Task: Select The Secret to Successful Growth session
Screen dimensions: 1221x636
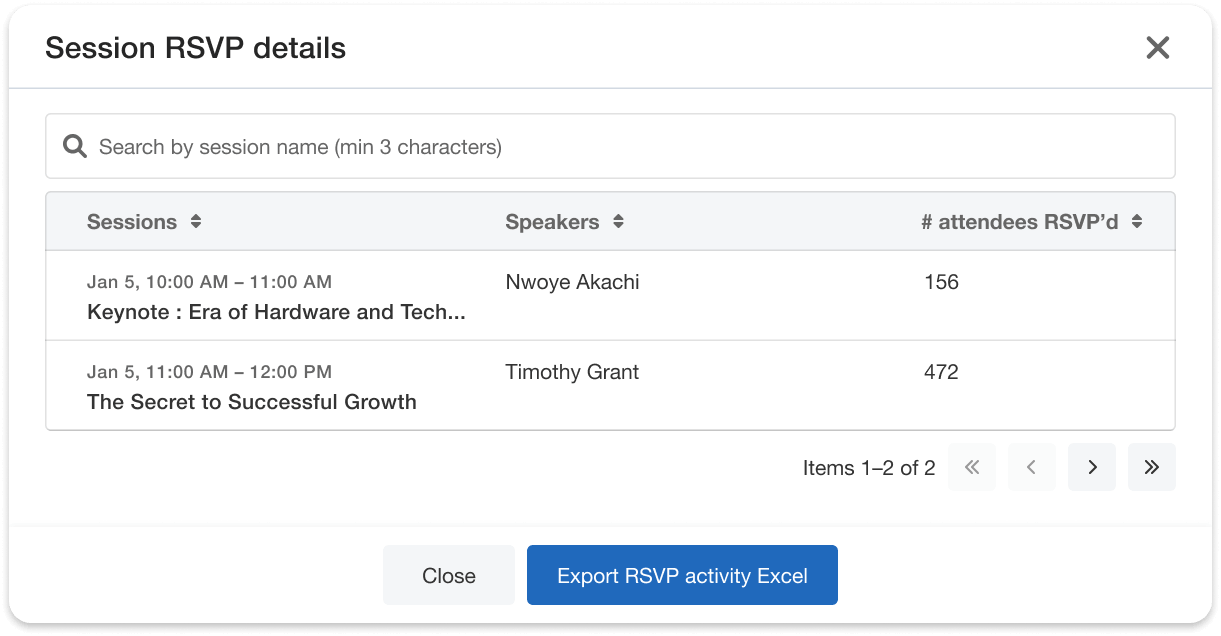Action: (x=252, y=402)
